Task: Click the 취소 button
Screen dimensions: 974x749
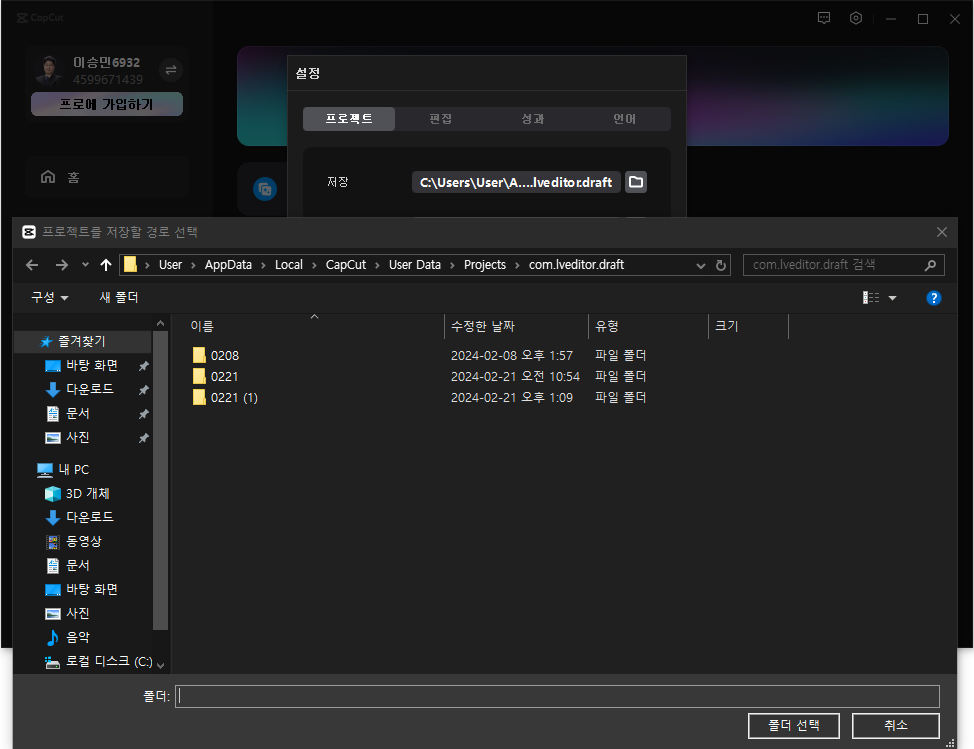Action: point(895,725)
